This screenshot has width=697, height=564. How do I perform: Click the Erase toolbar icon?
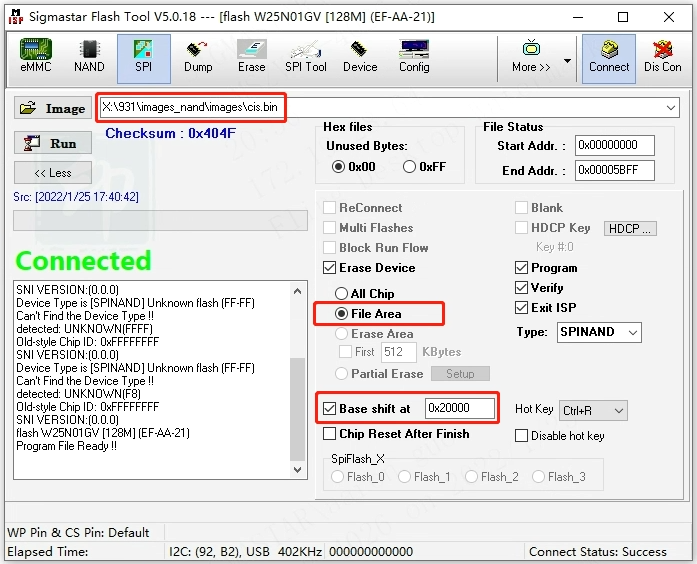[251, 56]
